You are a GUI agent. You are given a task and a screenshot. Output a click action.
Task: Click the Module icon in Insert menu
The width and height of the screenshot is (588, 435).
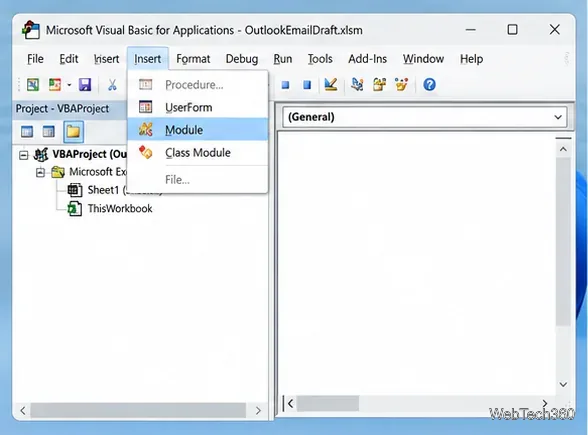(x=146, y=129)
